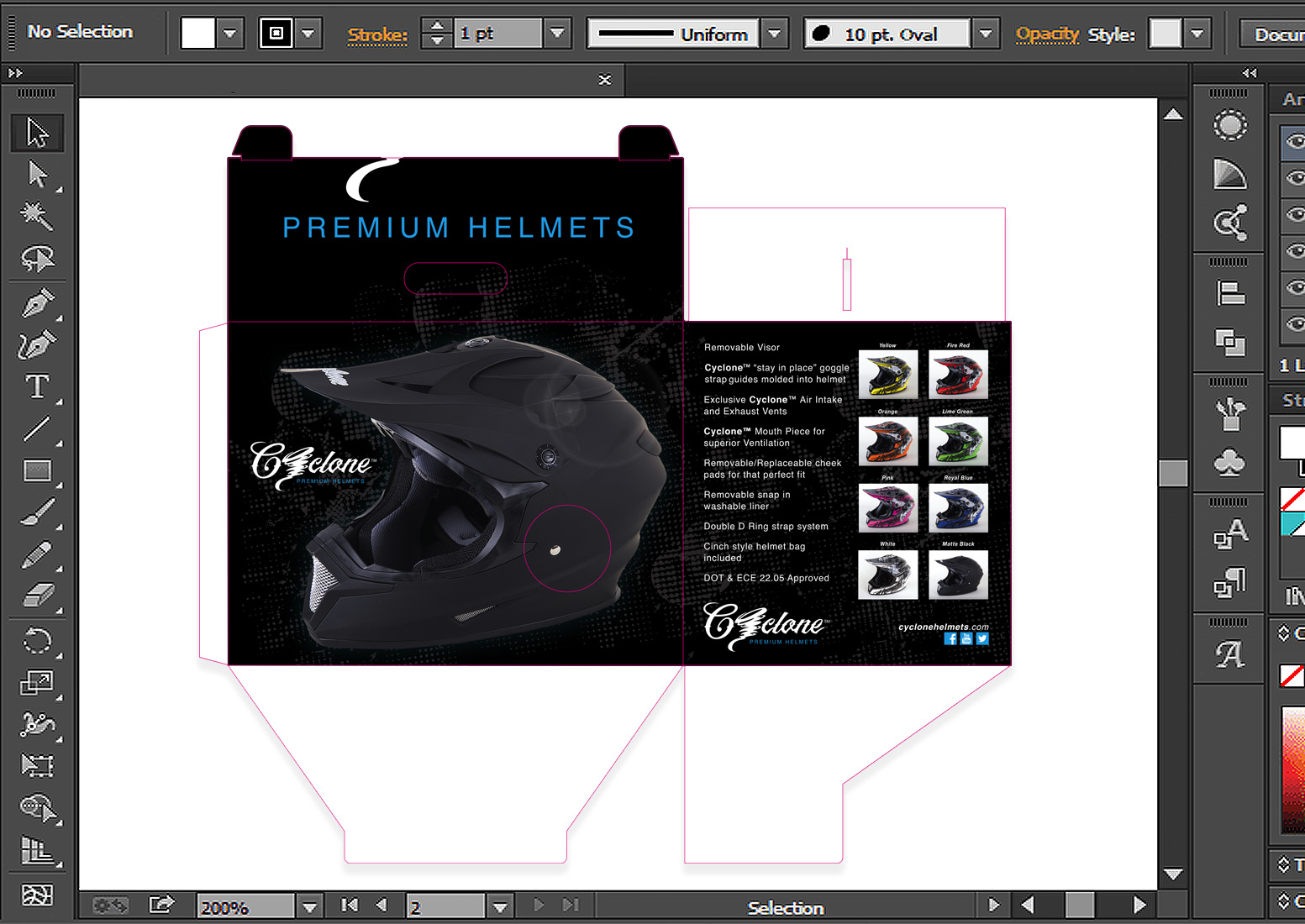
Task: Open the Character Styles panel icon
Action: [1229, 533]
